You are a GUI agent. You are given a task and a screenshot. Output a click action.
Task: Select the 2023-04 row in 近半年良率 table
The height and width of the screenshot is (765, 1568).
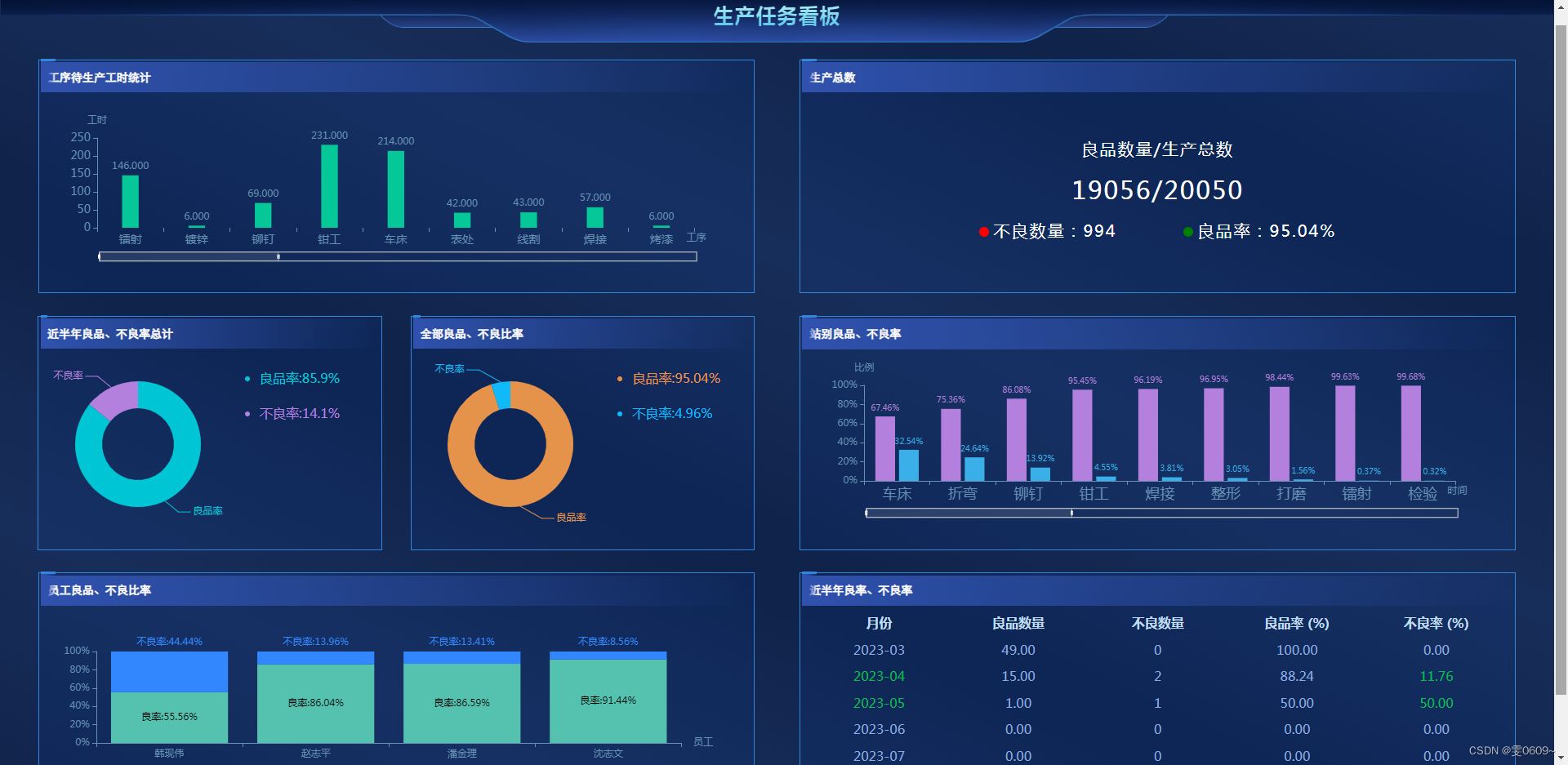pyautogui.click(x=879, y=676)
